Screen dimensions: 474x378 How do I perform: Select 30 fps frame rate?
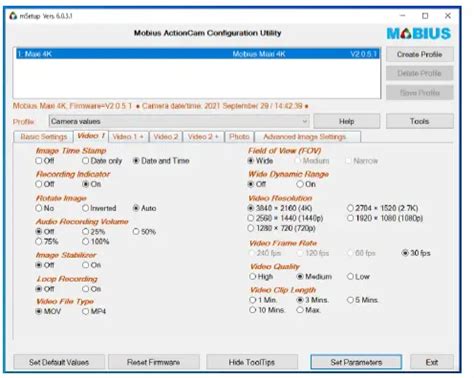[x=416, y=253]
